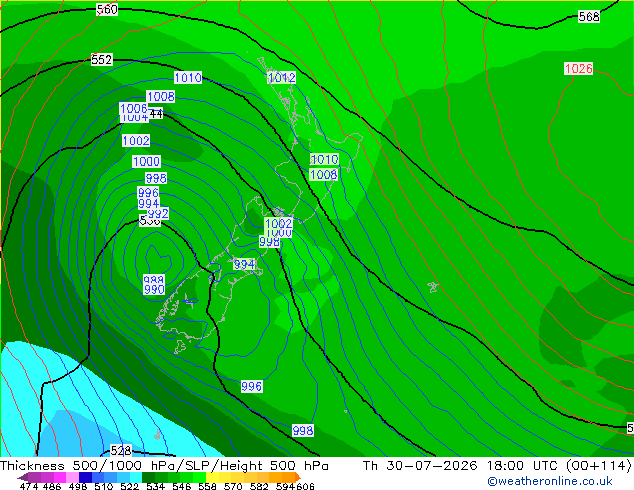Screen dimensions: 634x490
Task: Click legend value 510
Action: click(104, 486)
